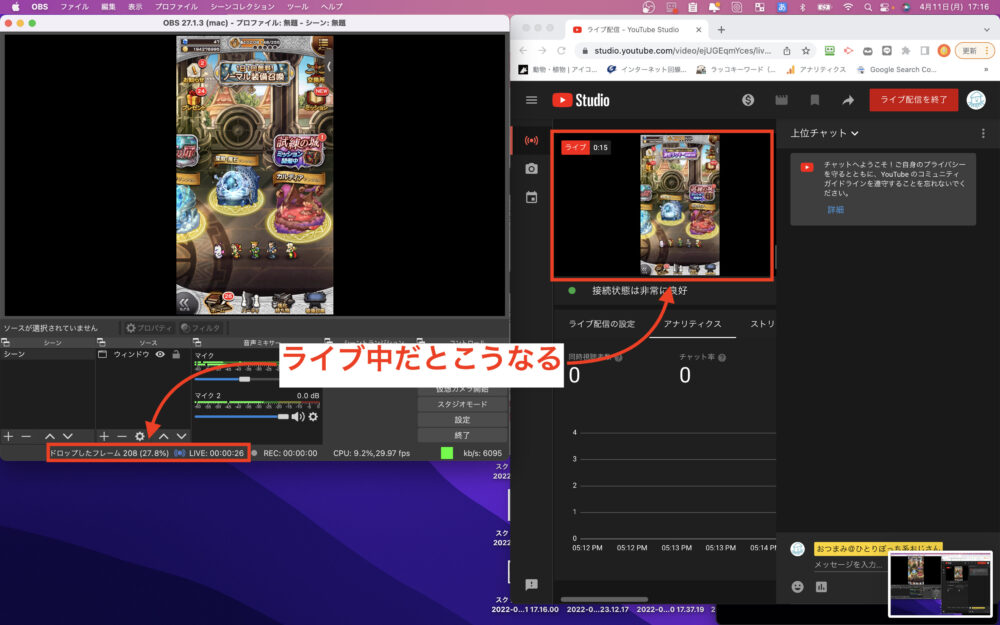The width and height of the screenshot is (1000, 625).
Task: Toggle the lock on the ウィンドウ source
Action: tap(176, 355)
